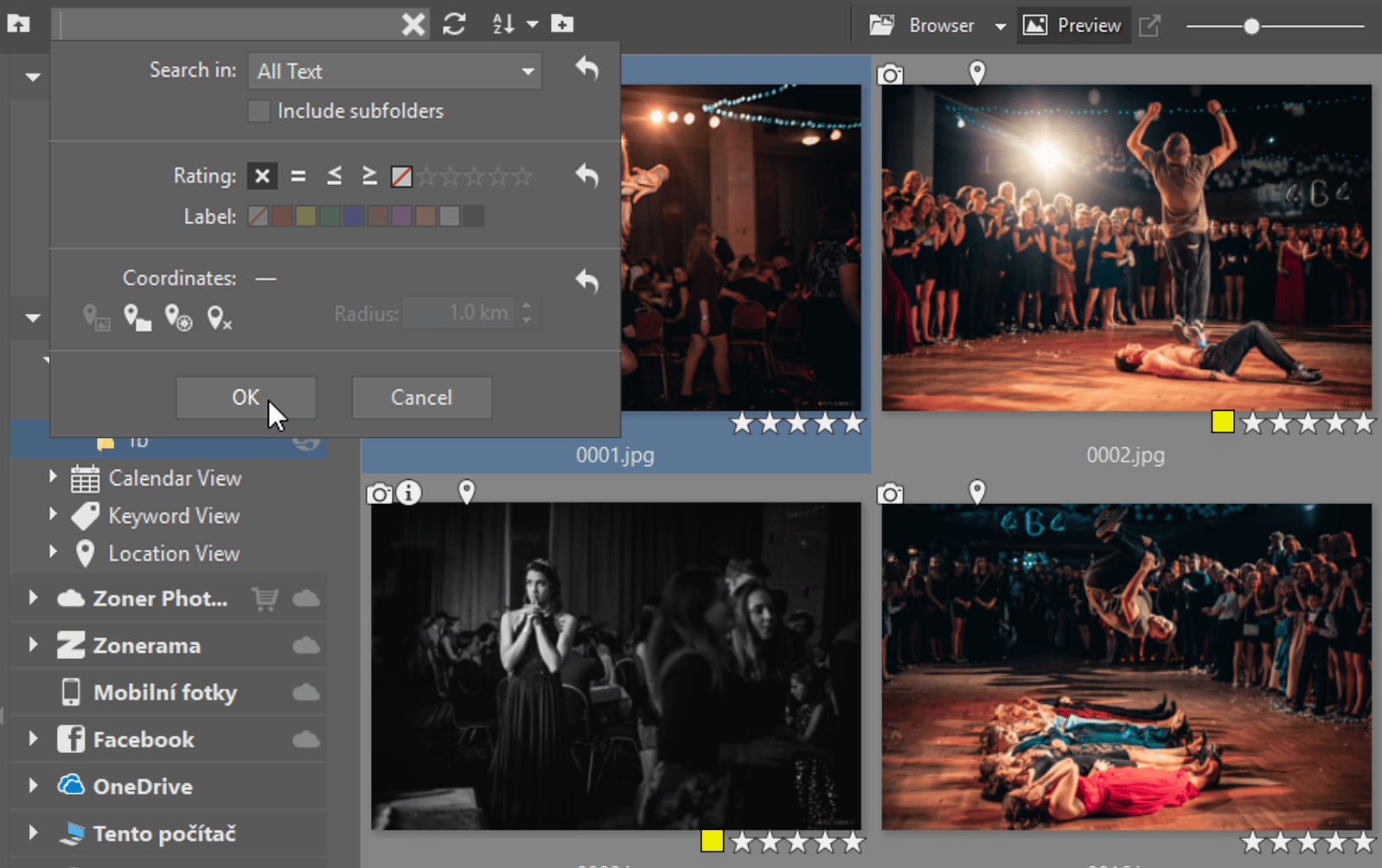Click the camera EXIF icon above 0002.jpg
Image resolution: width=1382 pixels, height=868 pixels.
[890, 74]
